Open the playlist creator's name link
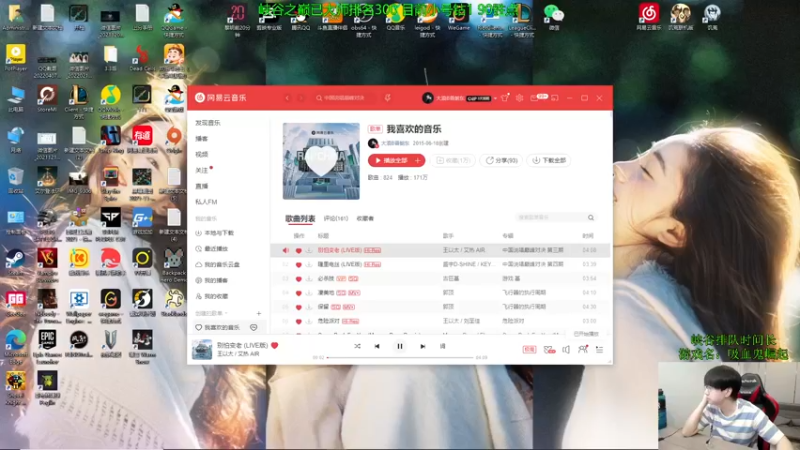Viewport: 800px width, 450px height. 395,143
